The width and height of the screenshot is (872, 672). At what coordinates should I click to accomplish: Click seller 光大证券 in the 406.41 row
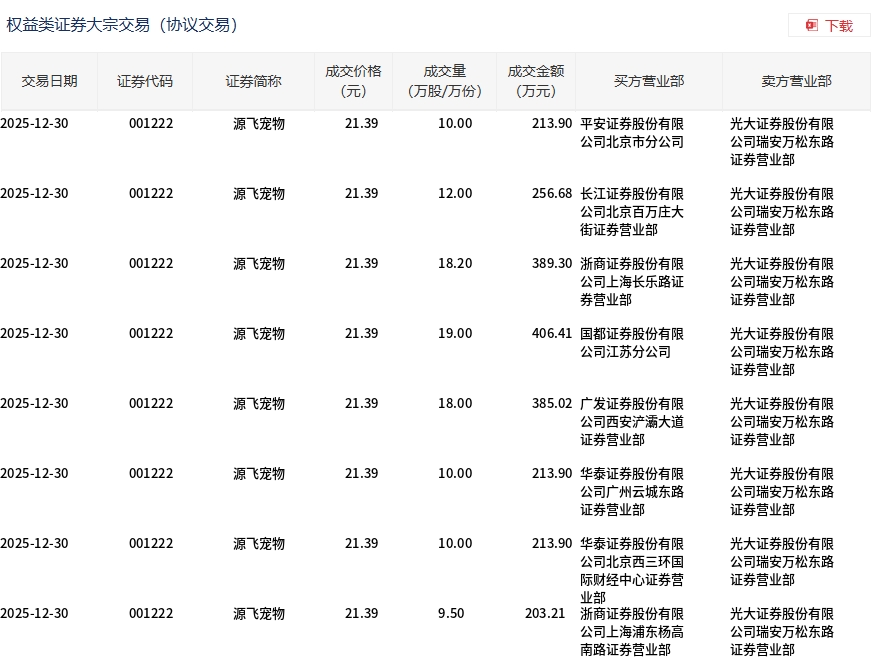coord(782,352)
